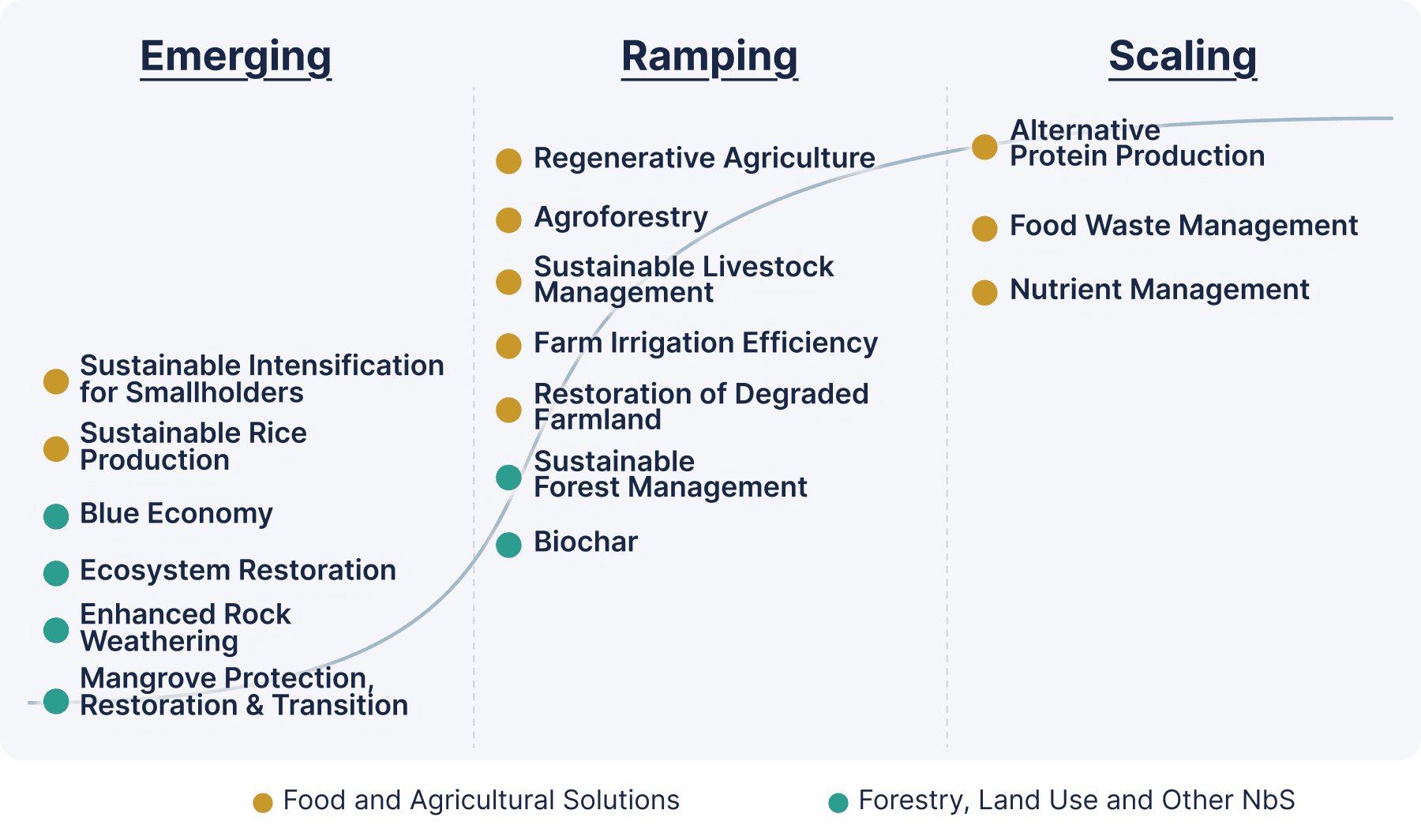The image size is (1421, 840).
Task: Click the teal dot beside Biochar
Action: pyautogui.click(x=508, y=545)
